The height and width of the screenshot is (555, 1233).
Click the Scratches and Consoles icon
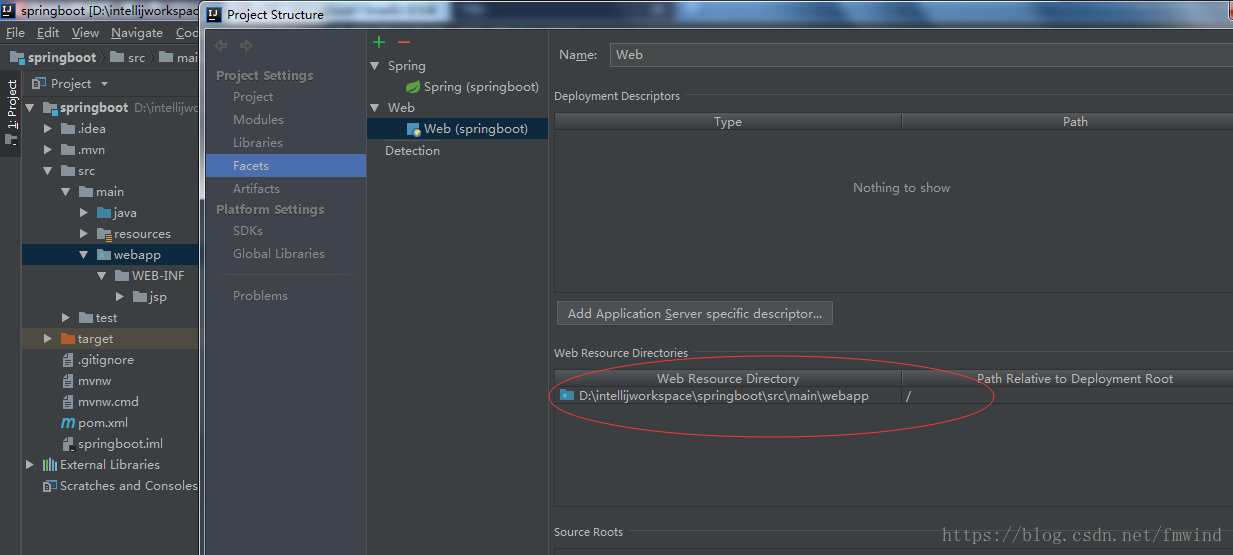point(50,486)
